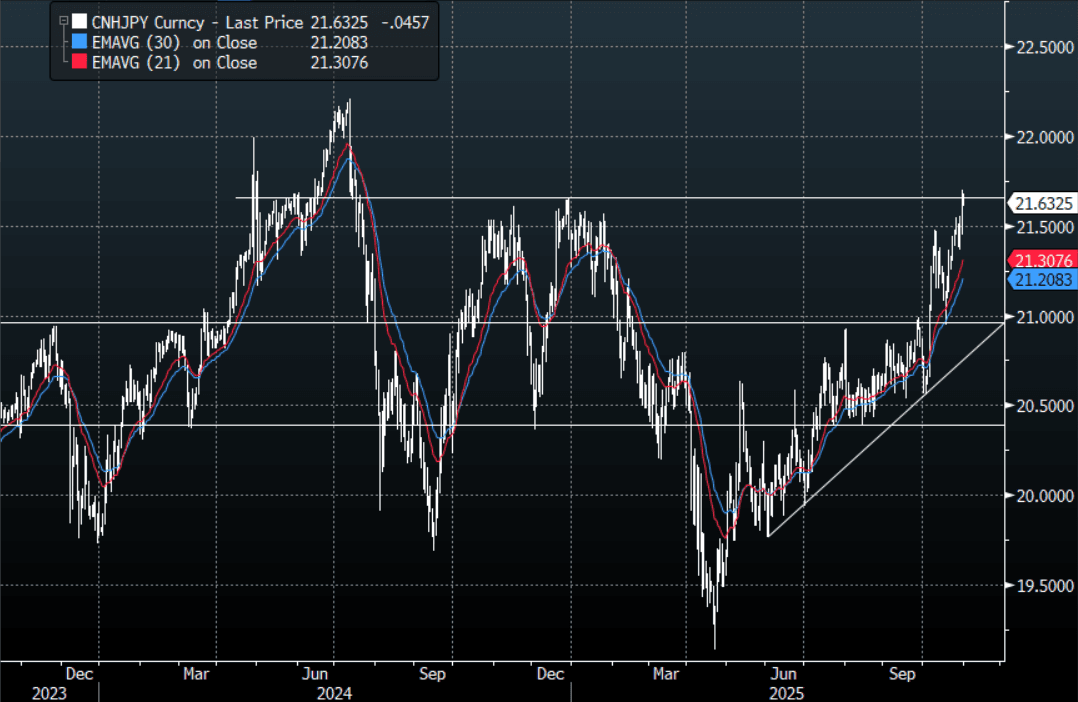This screenshot has width=1078, height=702.
Task: Click the 2024 year label on time axis
Action: point(333,692)
